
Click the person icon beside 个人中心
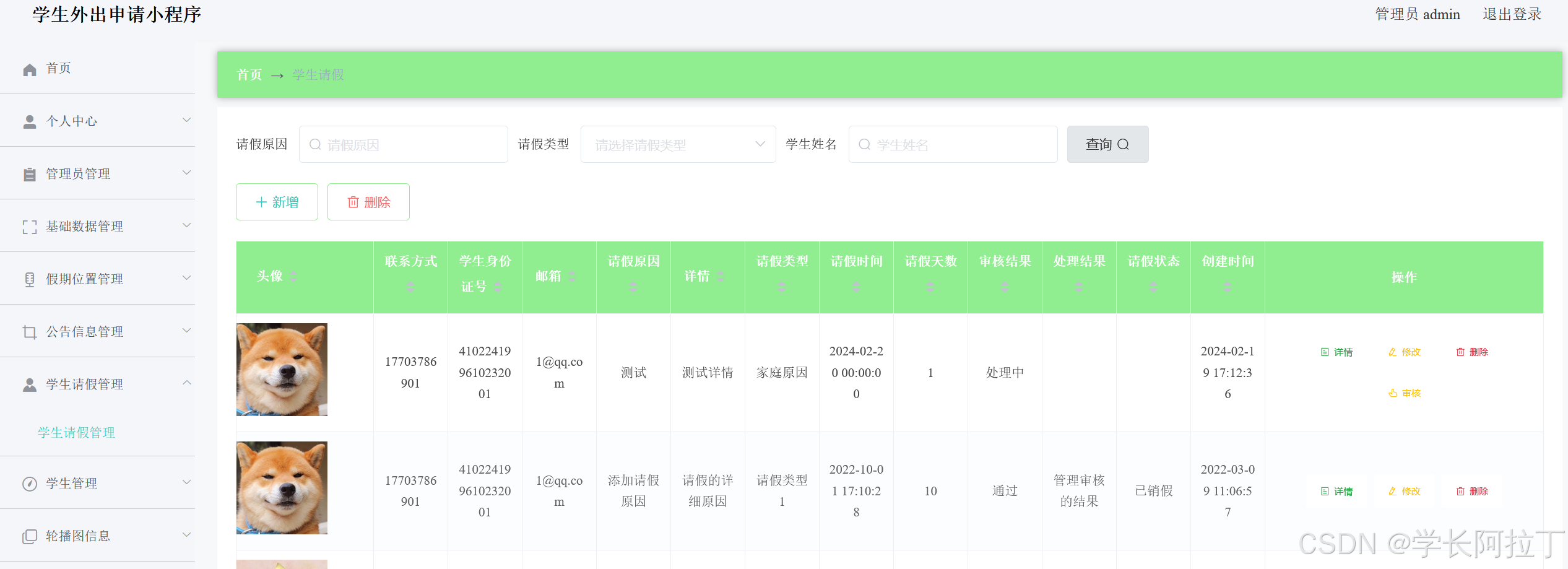(x=30, y=121)
